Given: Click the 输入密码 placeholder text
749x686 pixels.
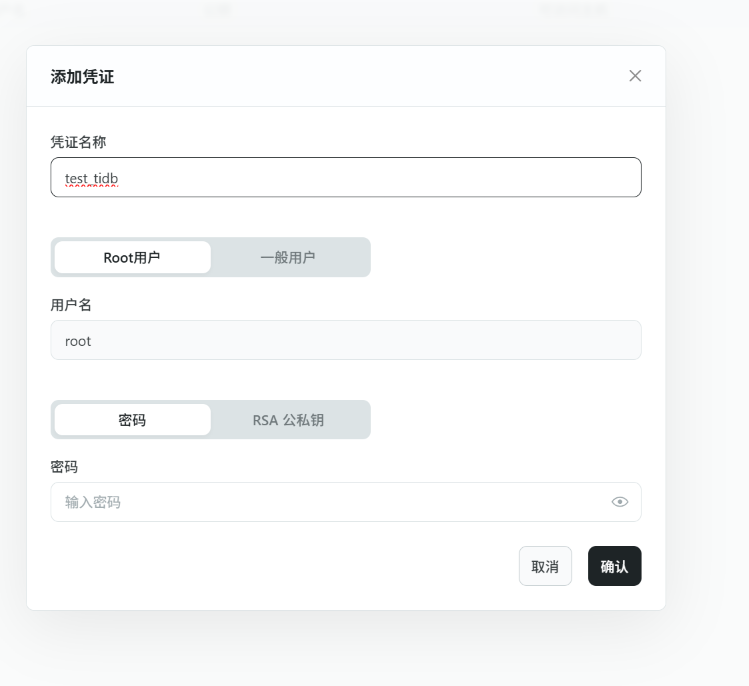Looking at the screenshot, I should 93,502.
